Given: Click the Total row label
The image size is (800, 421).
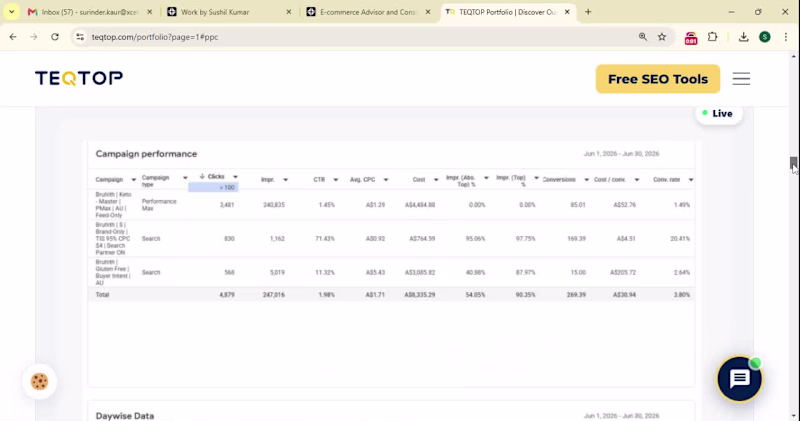Looking at the screenshot, I should pos(102,294).
